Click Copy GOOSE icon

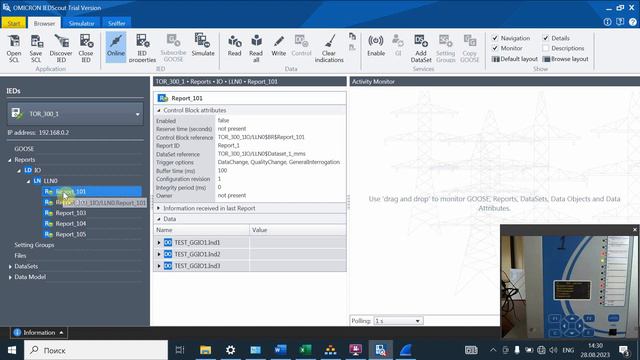coord(469,48)
